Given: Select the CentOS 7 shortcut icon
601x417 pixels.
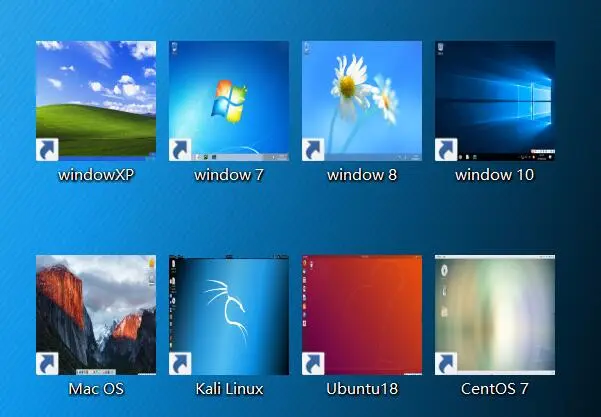Looking at the screenshot, I should [x=495, y=315].
